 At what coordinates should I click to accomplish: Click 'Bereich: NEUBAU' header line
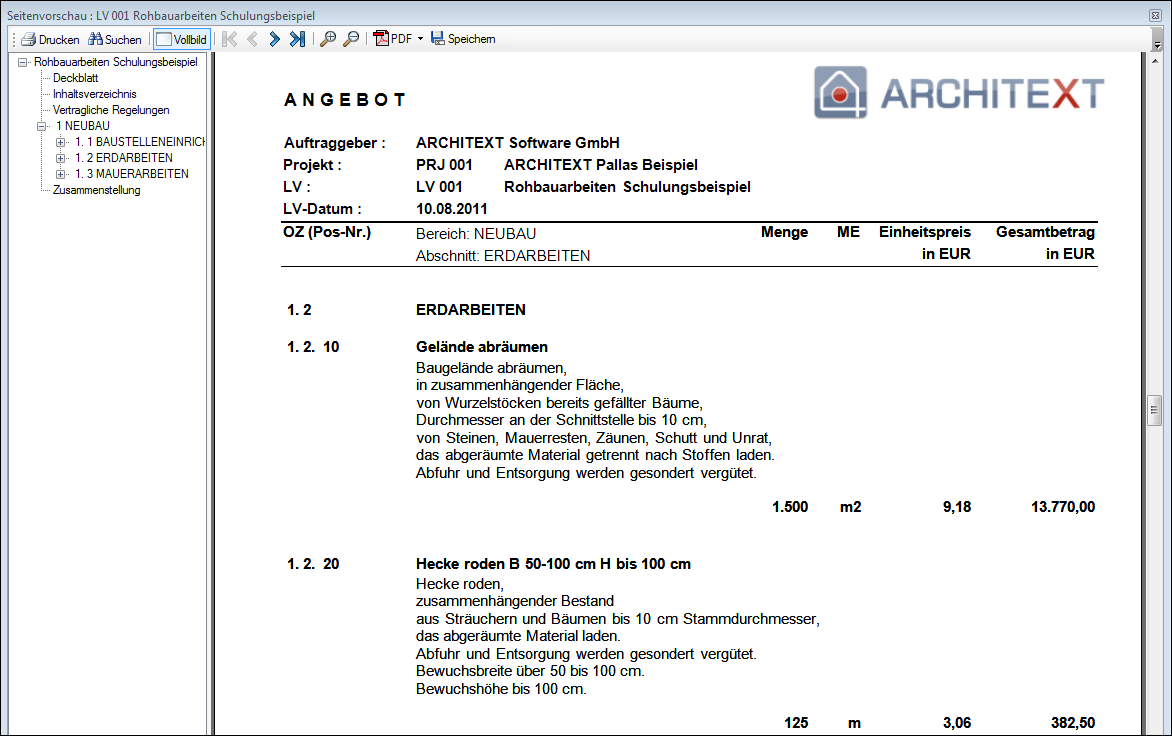point(476,234)
